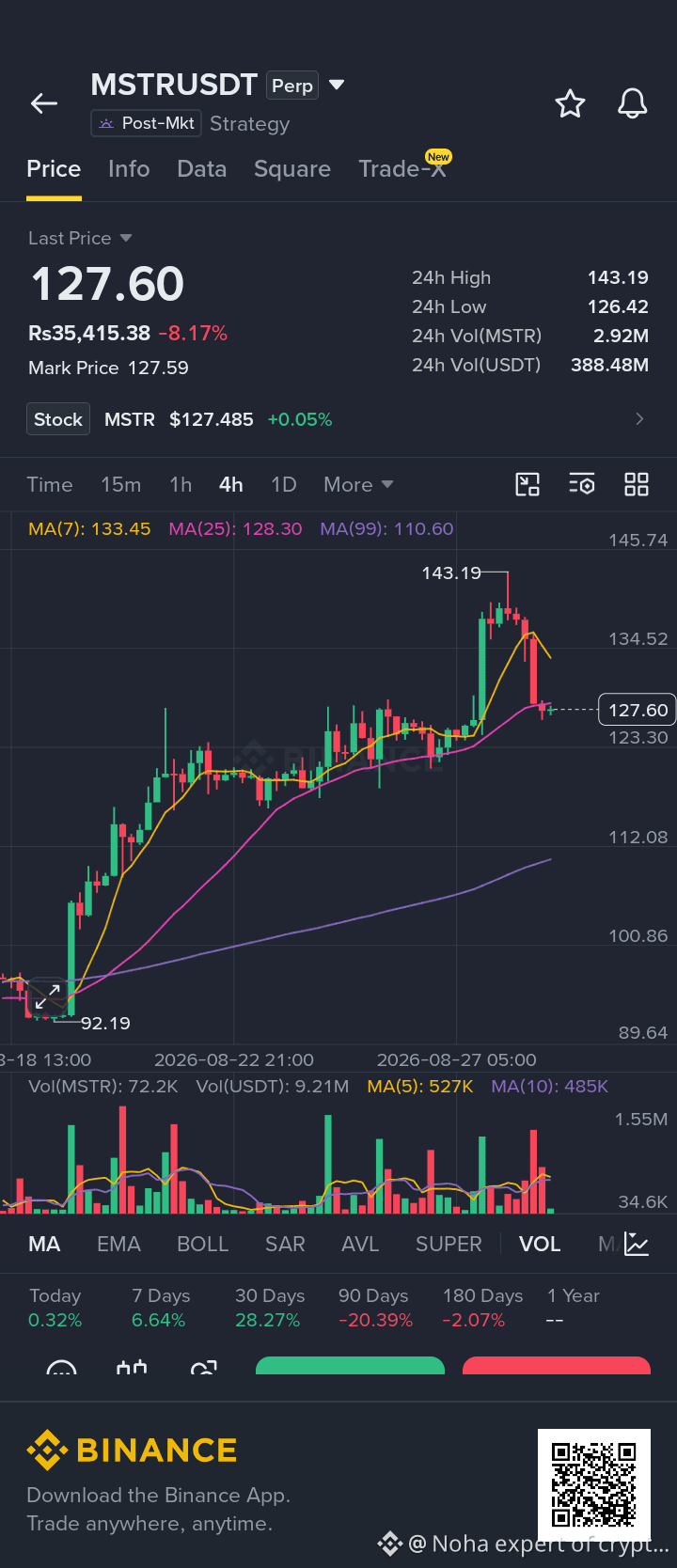Click the MA(10): 485K volume legend
This screenshot has height=1568, width=677.
(550, 1086)
